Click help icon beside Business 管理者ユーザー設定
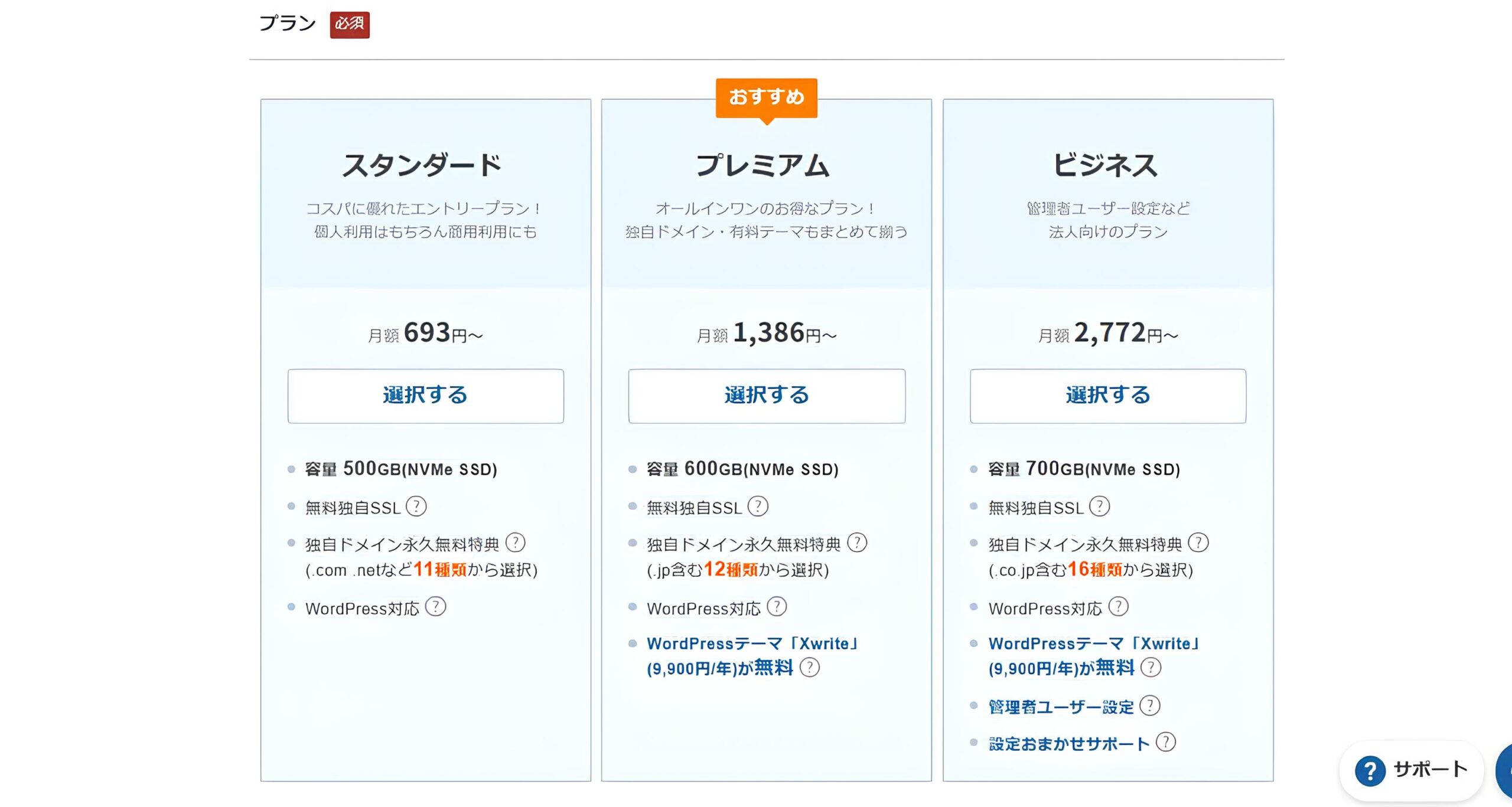The height and width of the screenshot is (807, 1512). (1149, 706)
